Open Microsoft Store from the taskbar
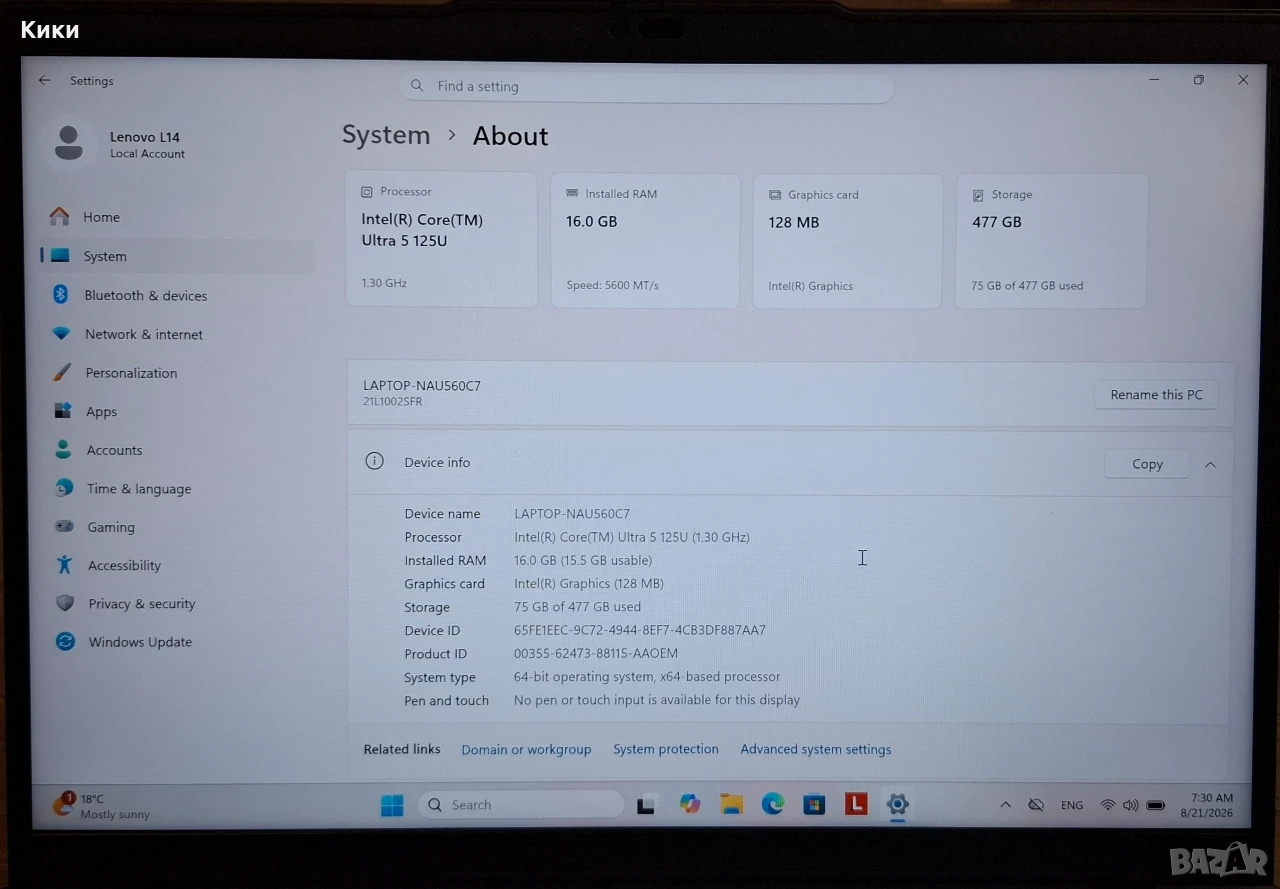This screenshot has width=1280, height=889. point(814,804)
